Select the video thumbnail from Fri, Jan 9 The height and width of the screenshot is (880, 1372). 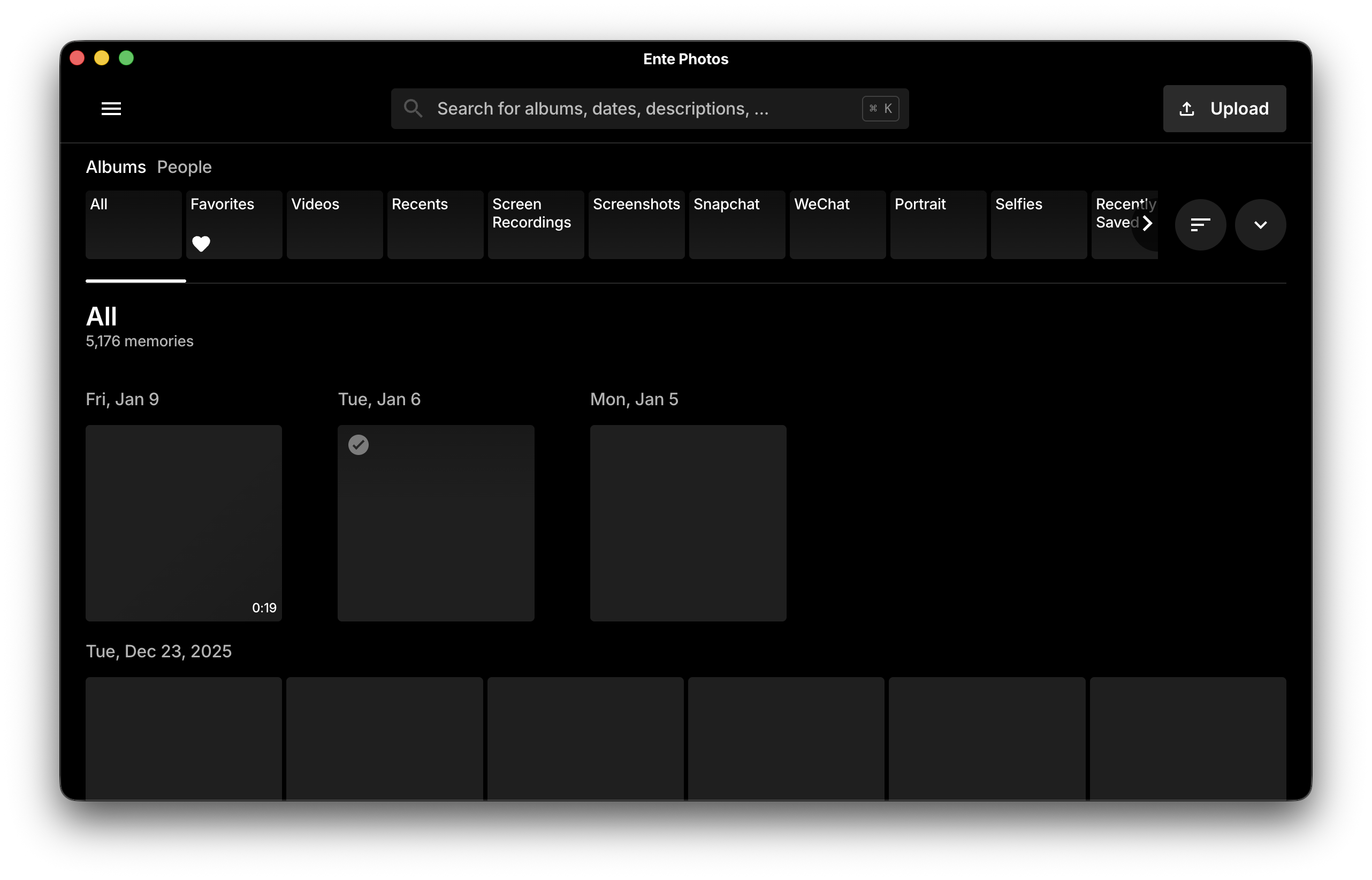(184, 522)
